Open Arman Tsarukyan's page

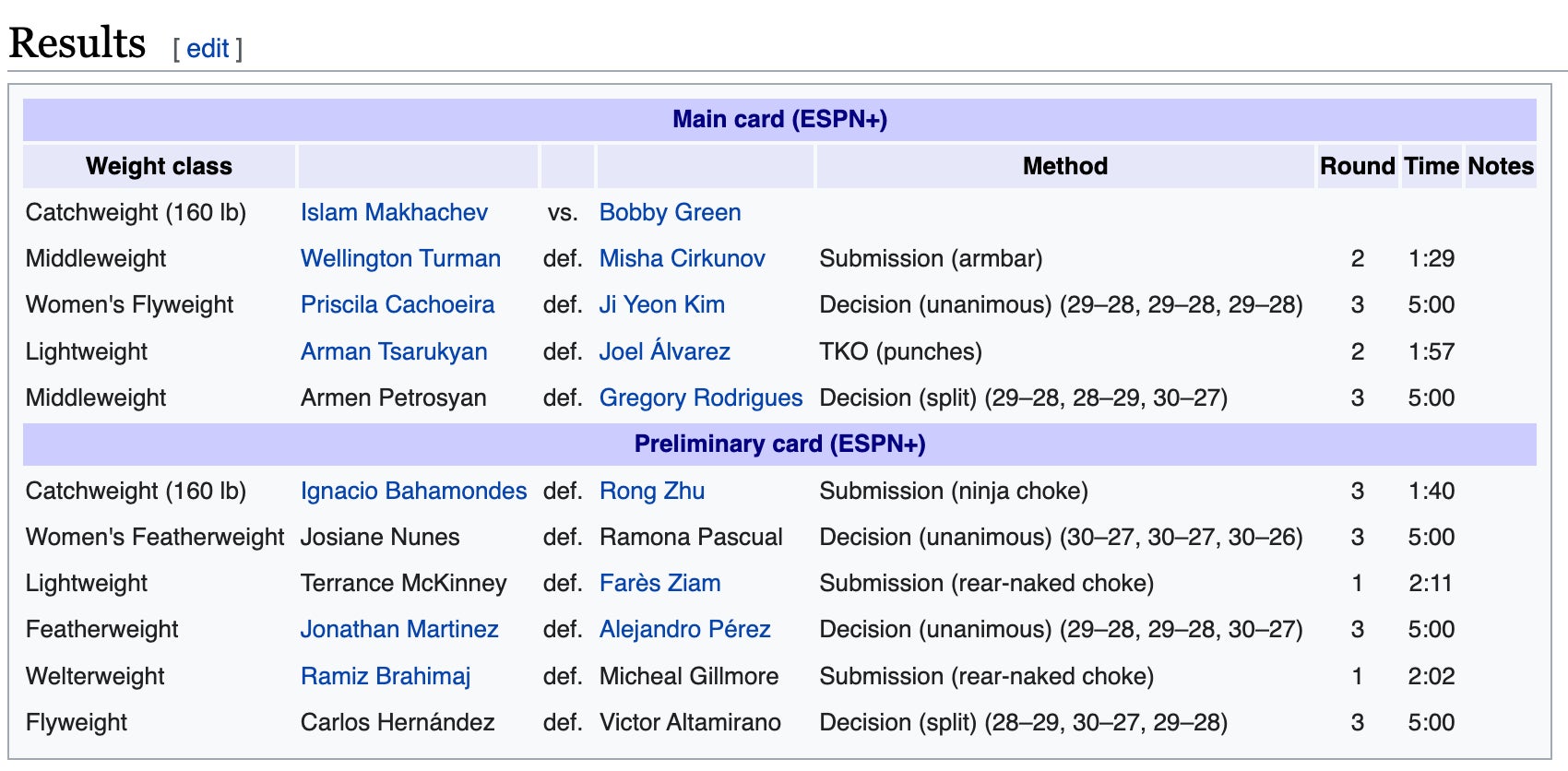[394, 351]
